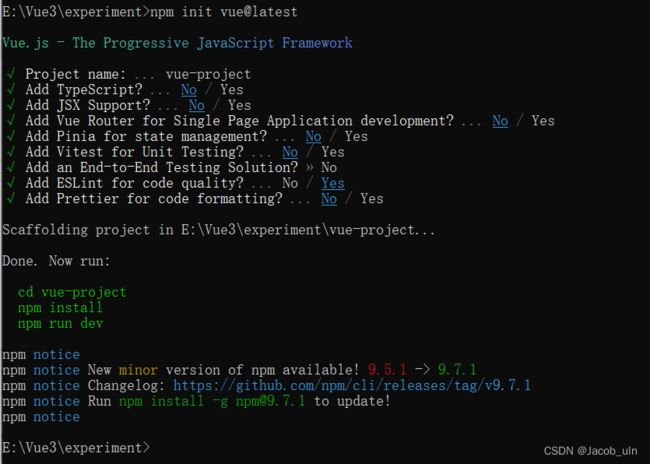Click the checkmark next to Add JSX Support
The image size is (650, 464).
(x=11, y=105)
